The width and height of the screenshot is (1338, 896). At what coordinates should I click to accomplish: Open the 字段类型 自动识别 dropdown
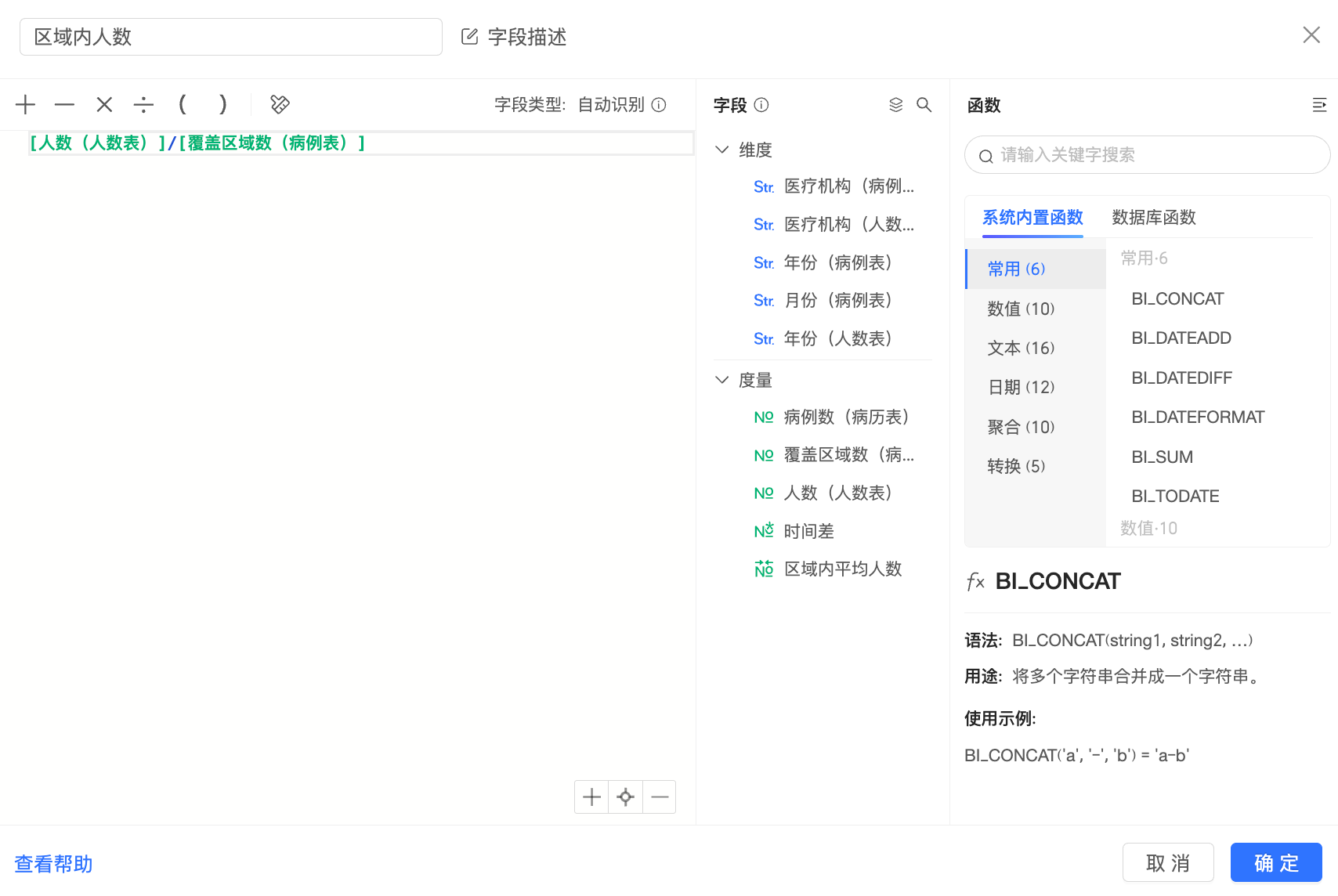pos(611,104)
